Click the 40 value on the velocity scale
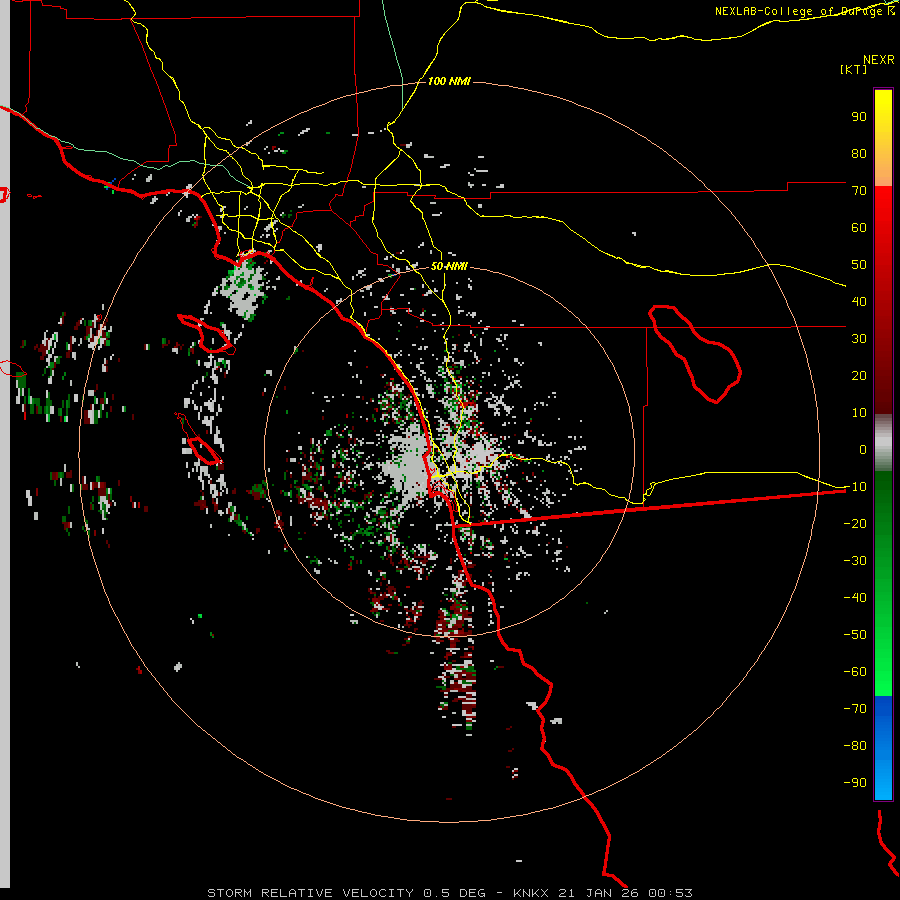900x900 pixels. (x=859, y=302)
